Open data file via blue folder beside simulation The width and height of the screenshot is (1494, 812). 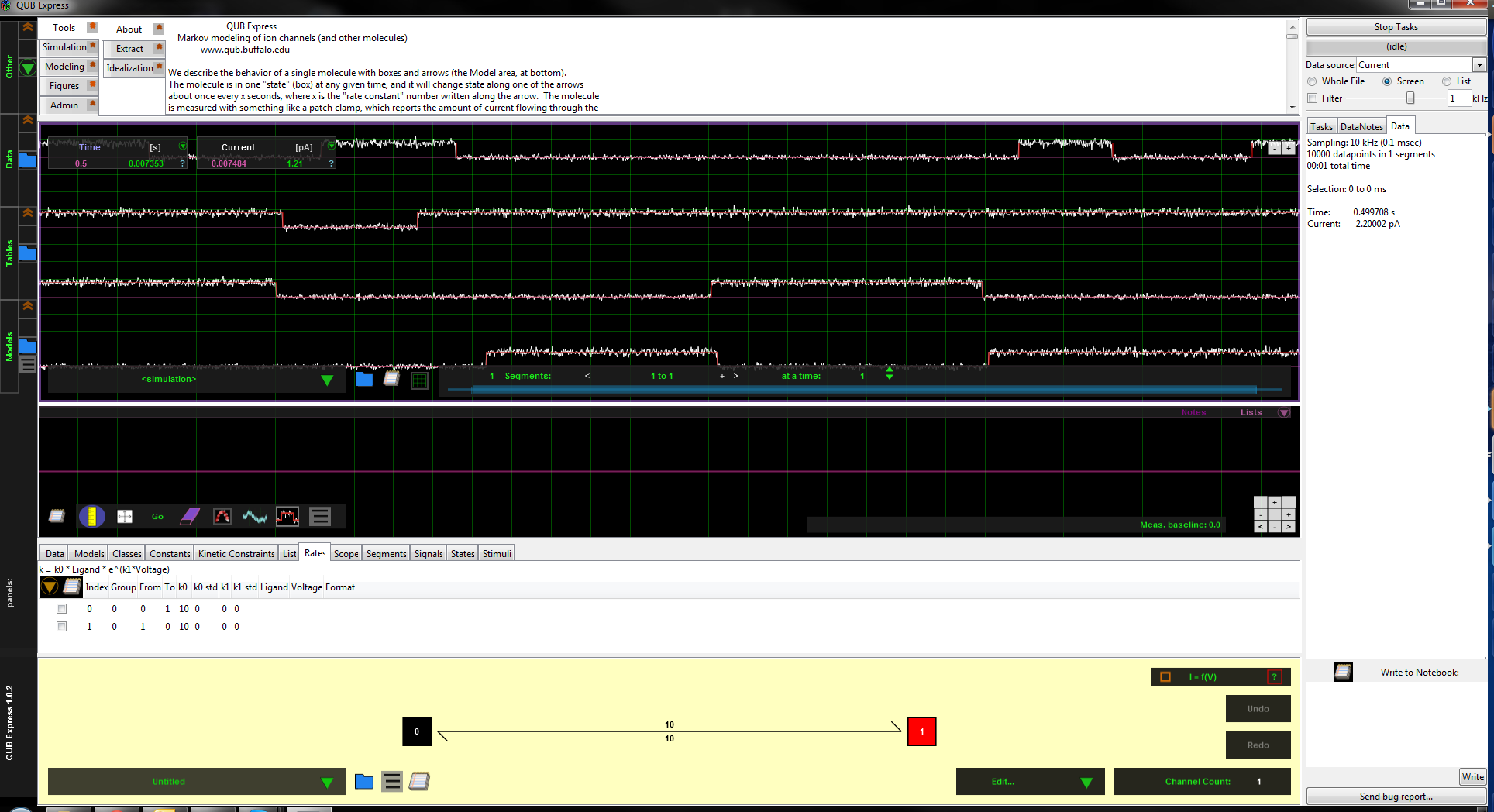pyautogui.click(x=364, y=379)
